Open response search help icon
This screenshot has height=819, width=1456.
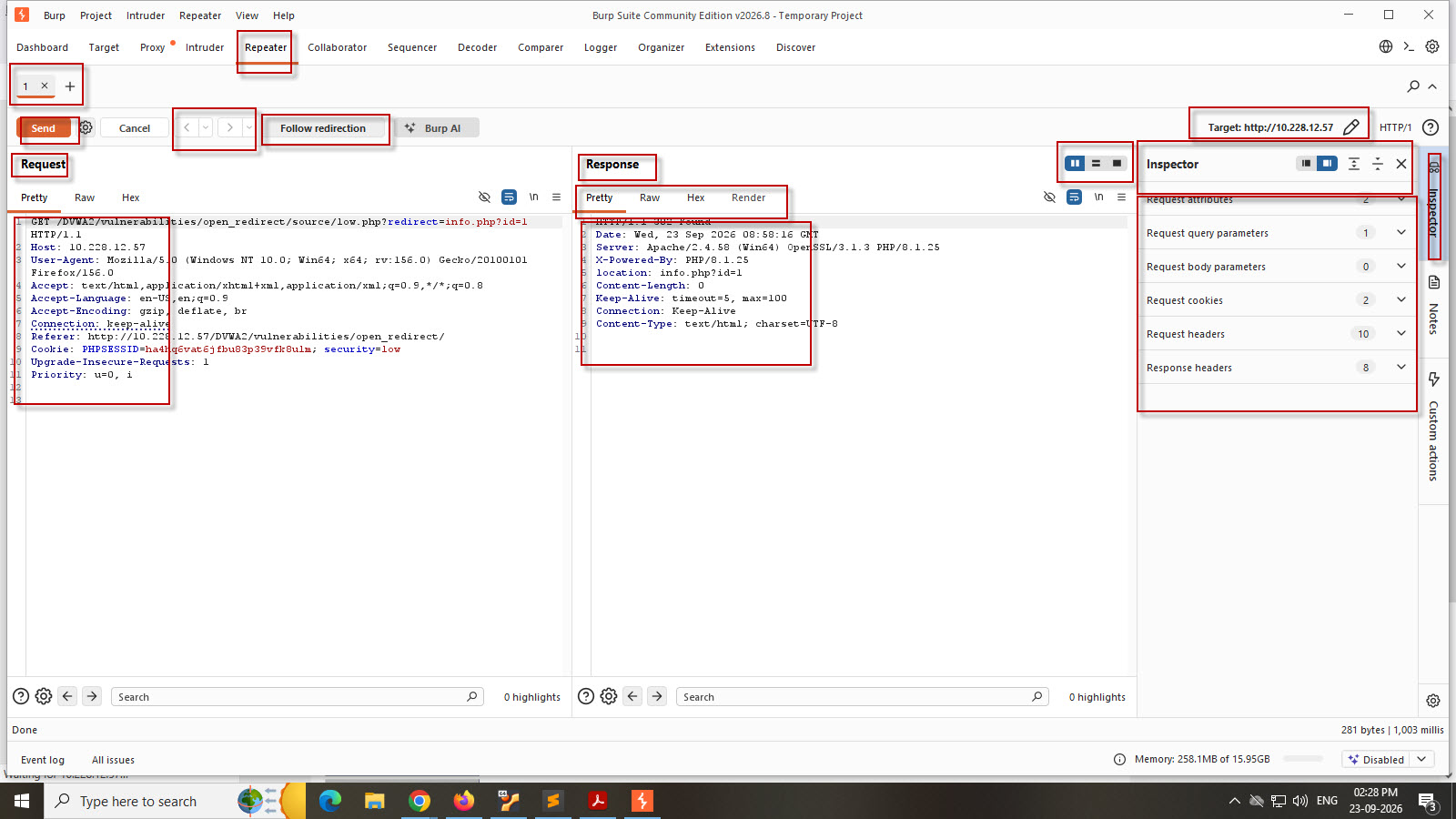tap(586, 696)
